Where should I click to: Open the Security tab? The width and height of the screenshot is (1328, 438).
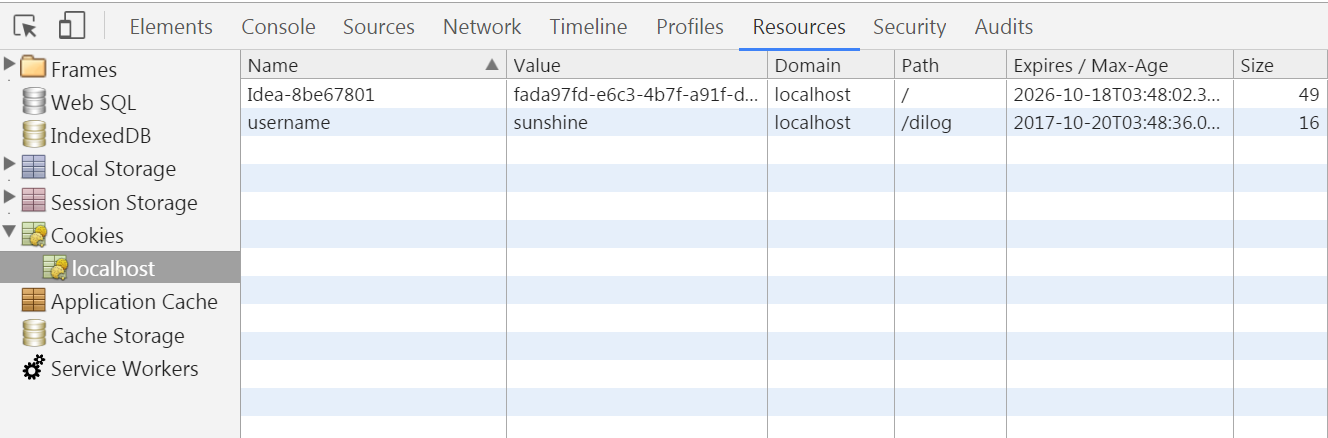click(909, 27)
